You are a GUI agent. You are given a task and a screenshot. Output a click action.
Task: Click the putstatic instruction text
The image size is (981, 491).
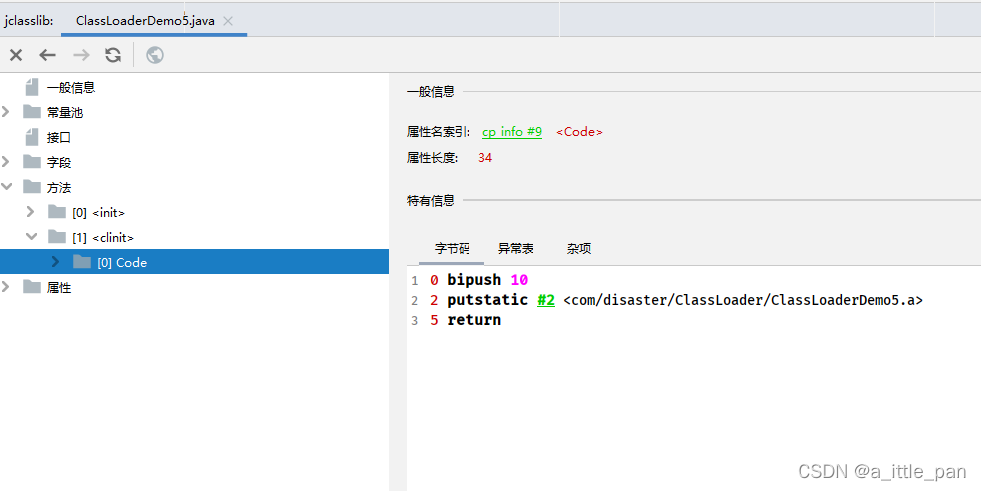coord(487,300)
